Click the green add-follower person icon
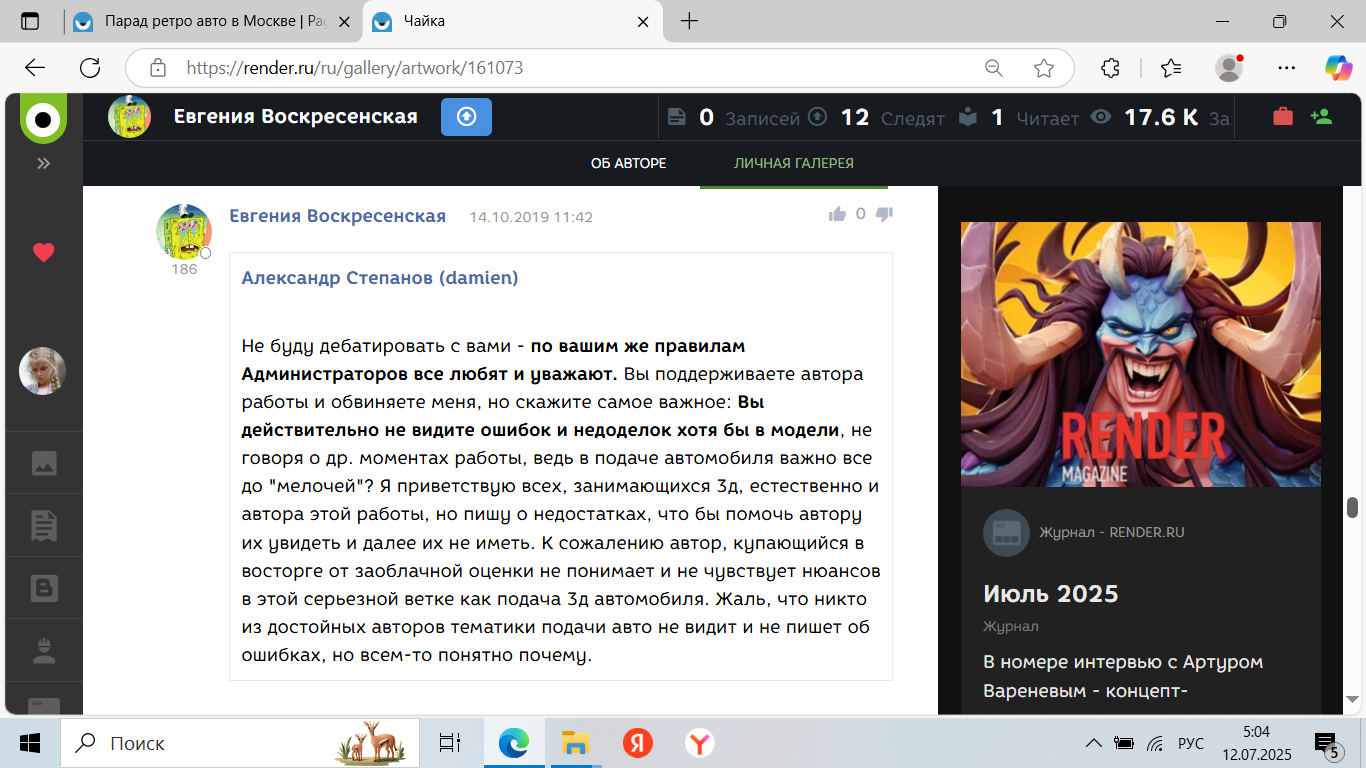The height and width of the screenshot is (768, 1366). [x=1321, y=117]
